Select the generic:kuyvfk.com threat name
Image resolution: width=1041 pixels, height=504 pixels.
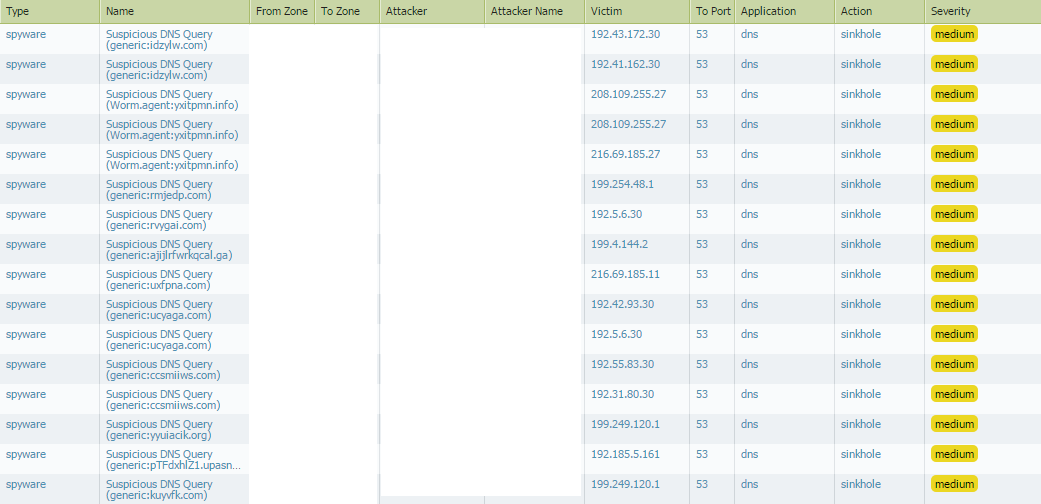159,490
